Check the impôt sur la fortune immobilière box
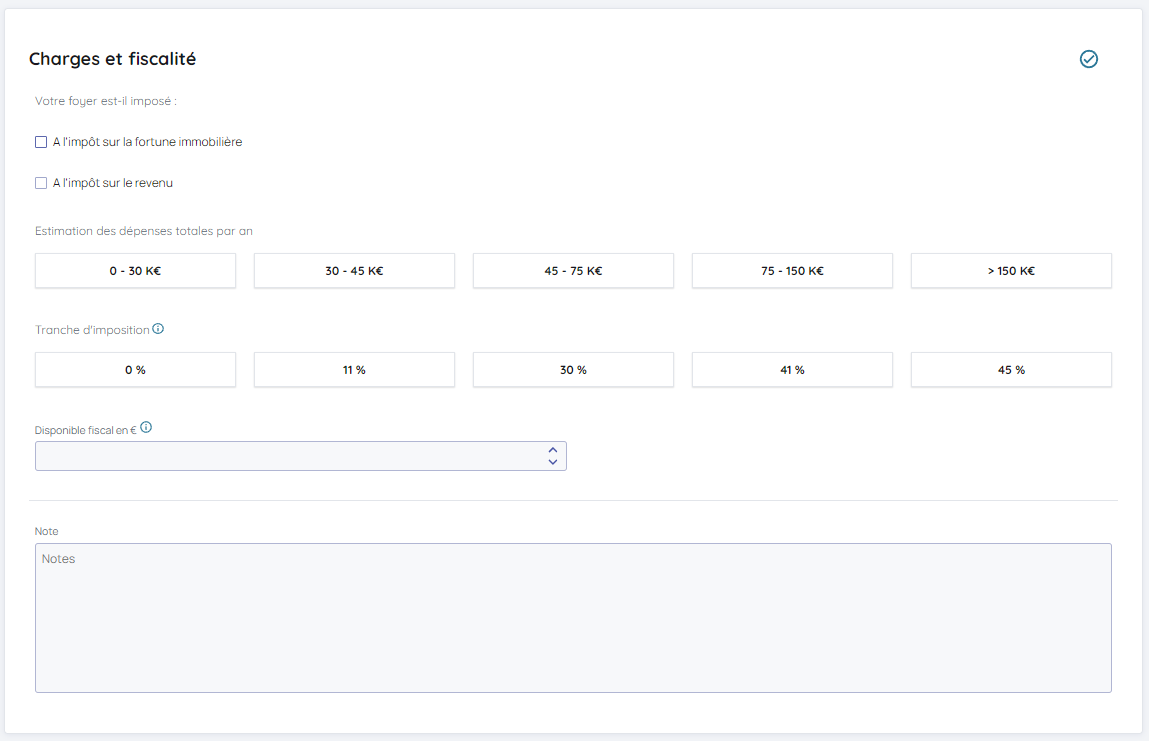This screenshot has width=1149, height=741. tap(41, 142)
